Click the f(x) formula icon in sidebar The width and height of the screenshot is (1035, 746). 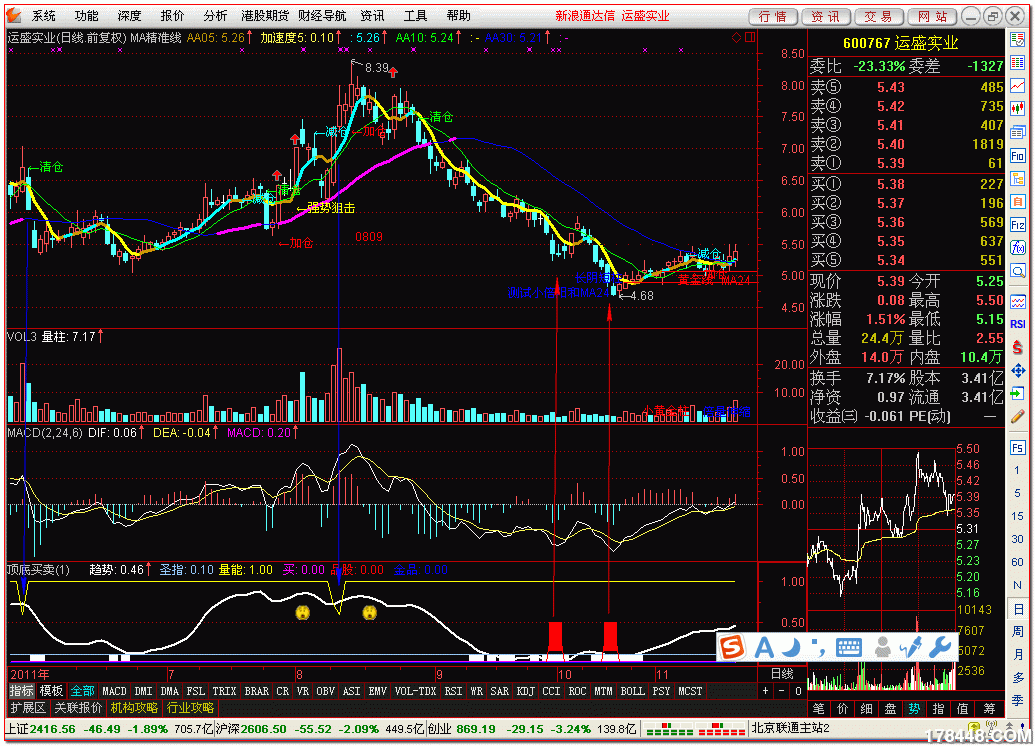(x=1017, y=248)
